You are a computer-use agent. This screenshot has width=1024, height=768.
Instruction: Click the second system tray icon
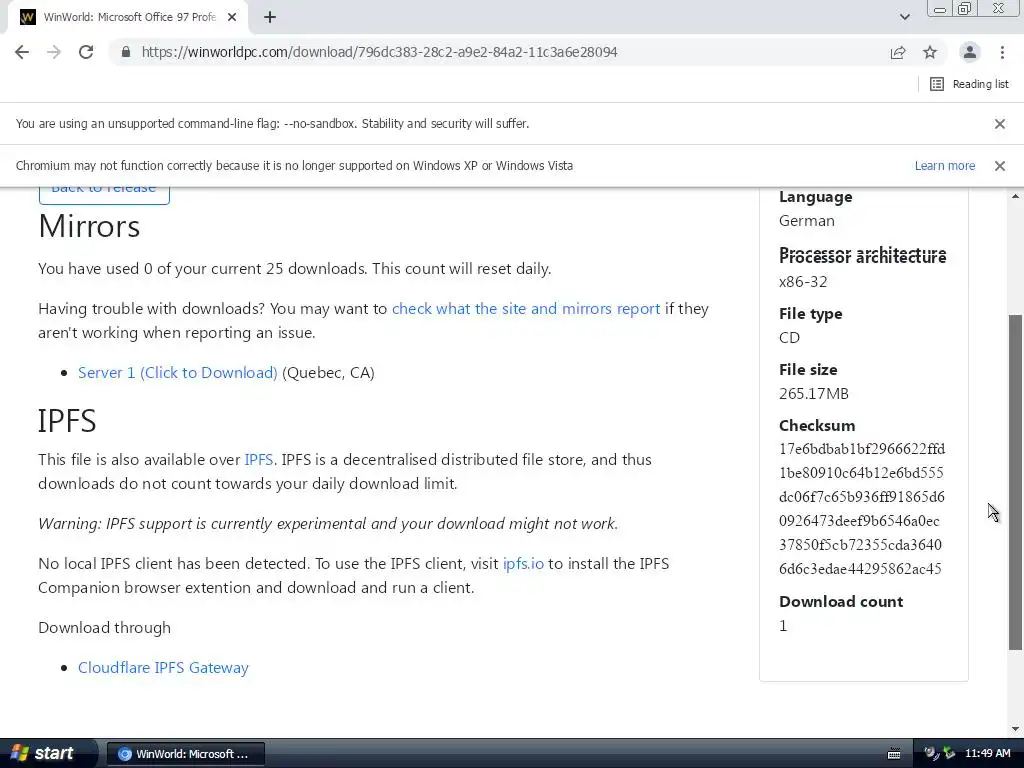[949, 754]
